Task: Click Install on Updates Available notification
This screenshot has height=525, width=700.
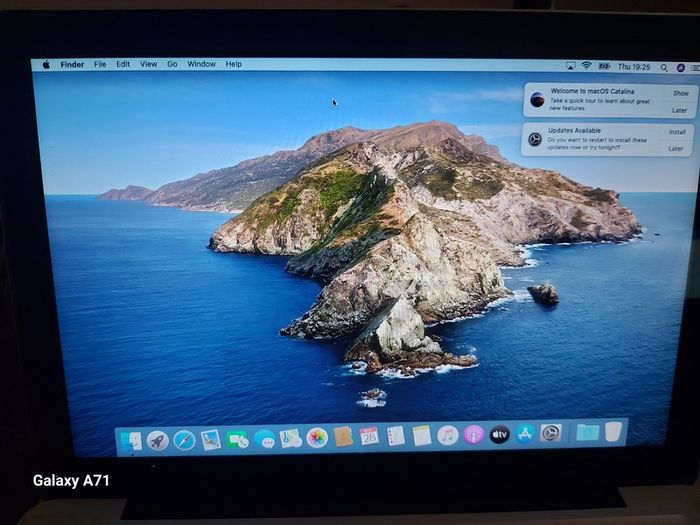Action: (677, 132)
